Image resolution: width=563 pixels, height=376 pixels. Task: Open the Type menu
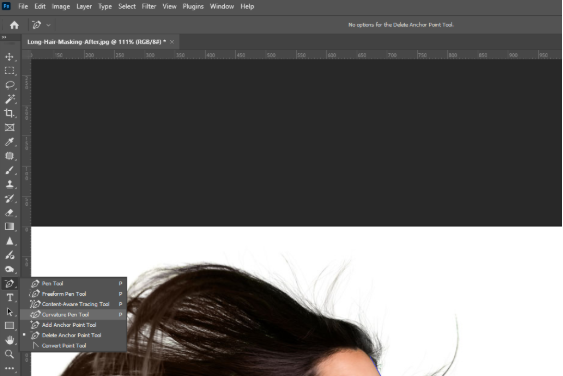(x=105, y=6)
